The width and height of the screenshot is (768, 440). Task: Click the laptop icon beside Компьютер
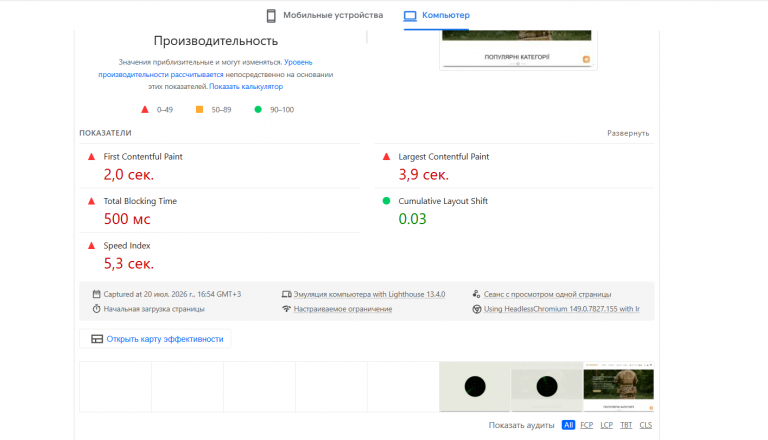[410, 16]
